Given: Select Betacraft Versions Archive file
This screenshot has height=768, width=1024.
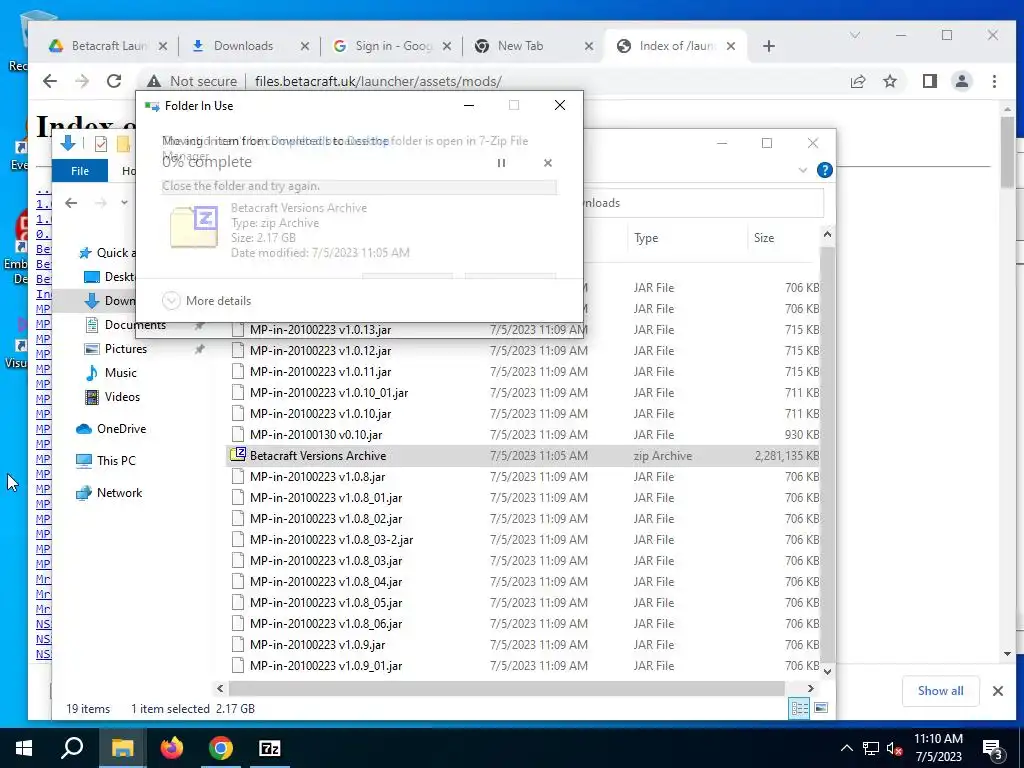Looking at the screenshot, I should [x=522, y=456].
